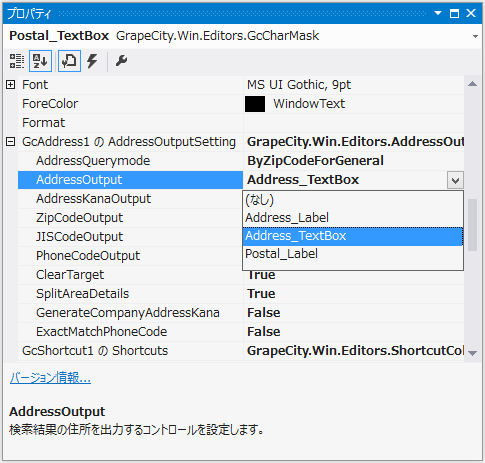The image size is (485, 463).
Task: Switch to Categorized view icon
Action: 16,61
